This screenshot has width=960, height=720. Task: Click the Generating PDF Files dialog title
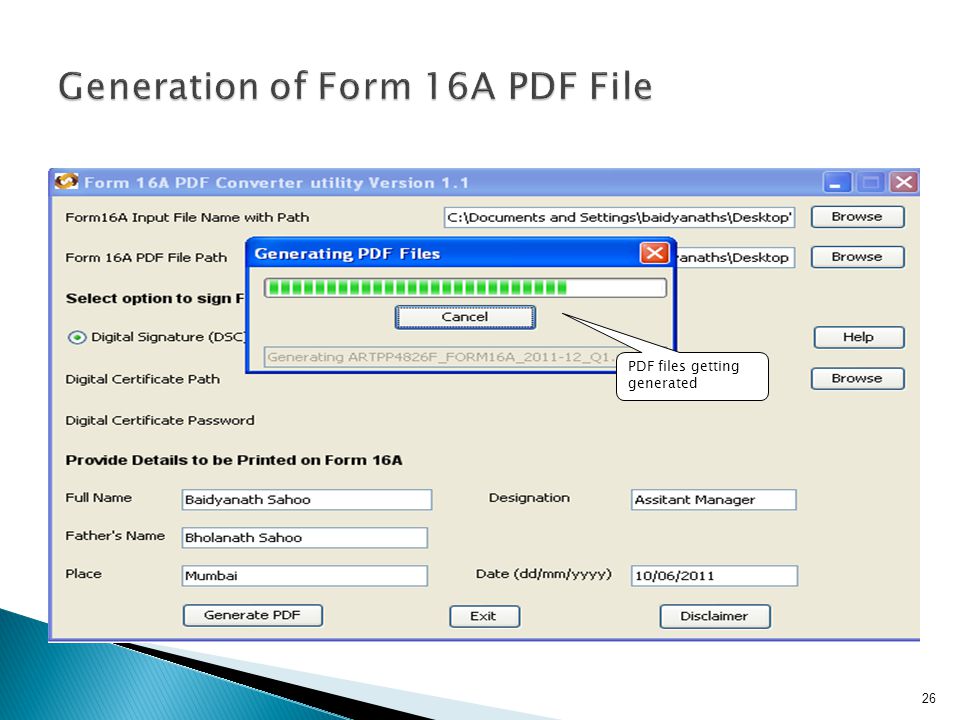pos(347,253)
